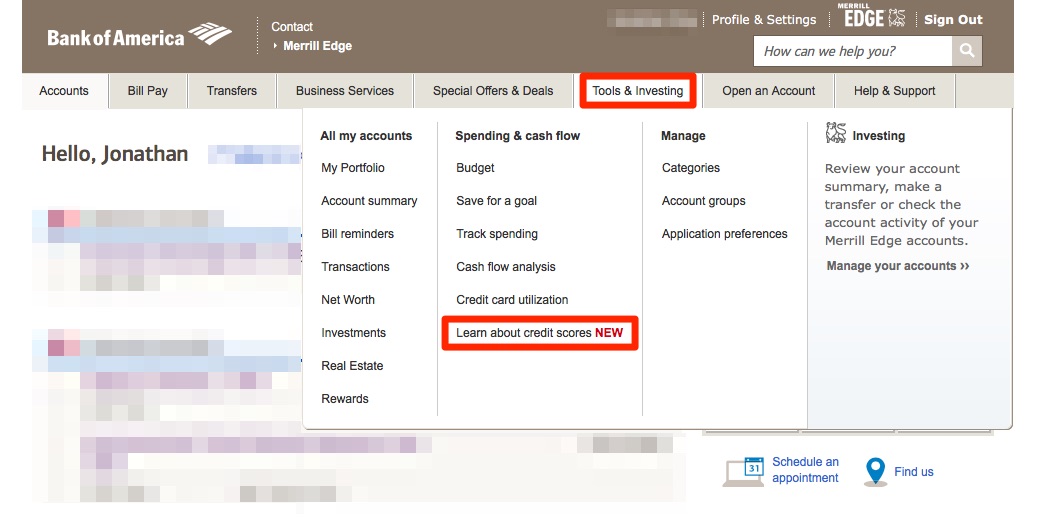Select Special Offers & Deals tab
This screenshot has height=518, width=1041.
[x=493, y=91]
